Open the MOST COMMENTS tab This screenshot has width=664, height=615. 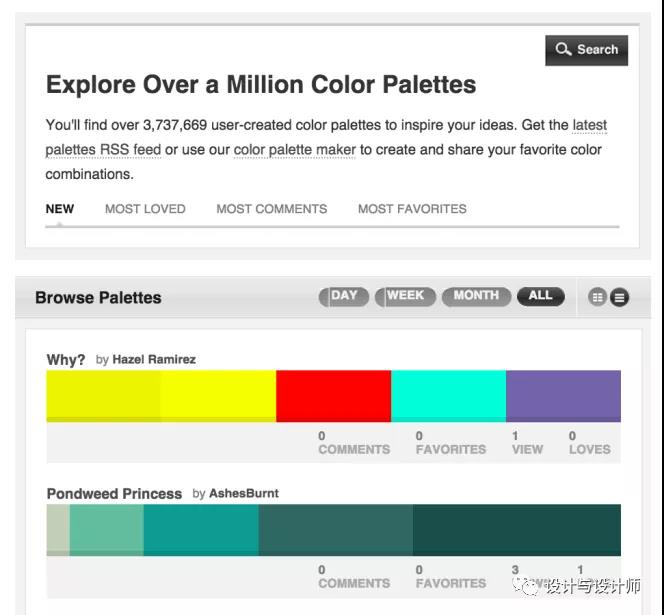pyautogui.click(x=271, y=209)
